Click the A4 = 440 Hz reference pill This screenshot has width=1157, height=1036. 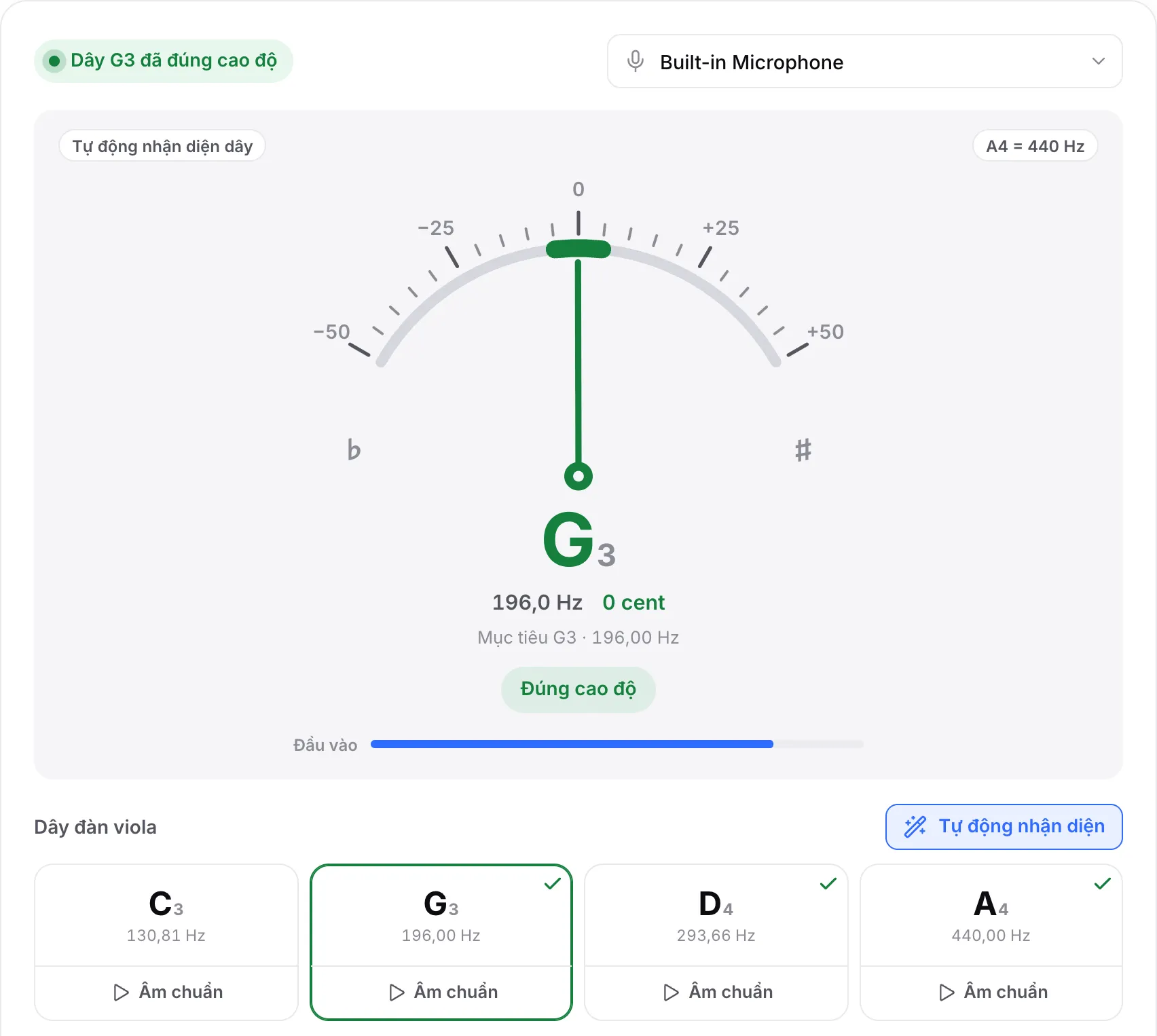[x=1035, y=146]
